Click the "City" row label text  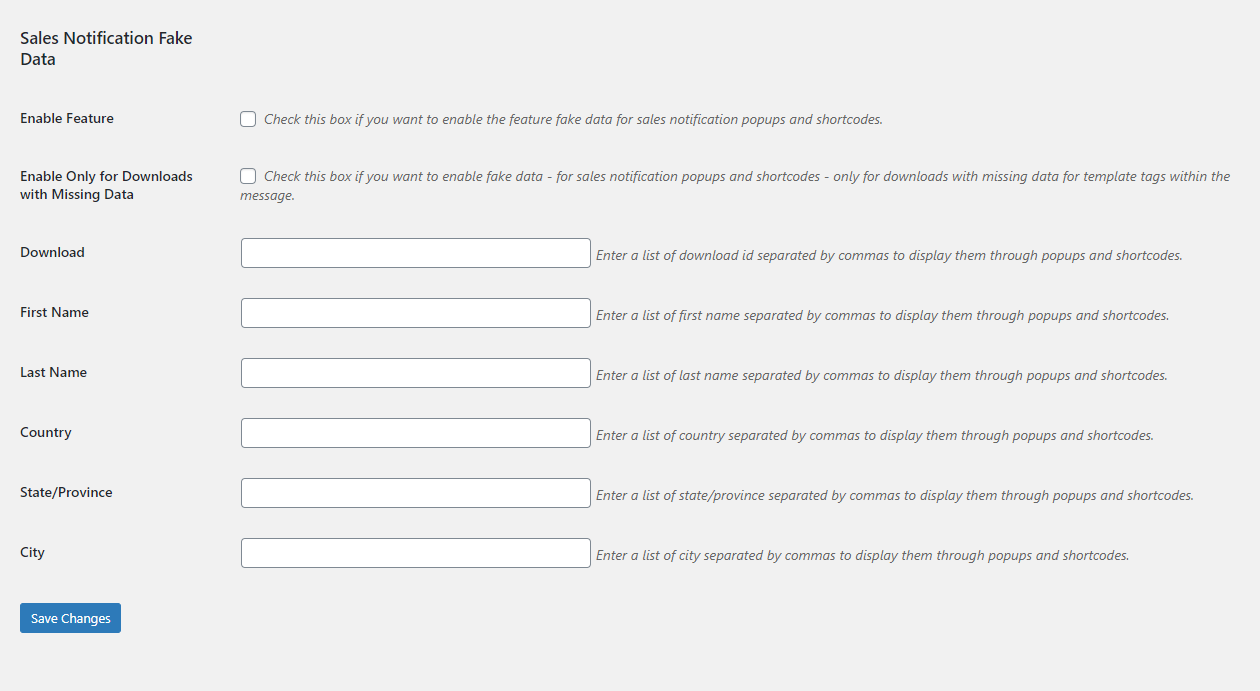pyautogui.click(x=32, y=552)
